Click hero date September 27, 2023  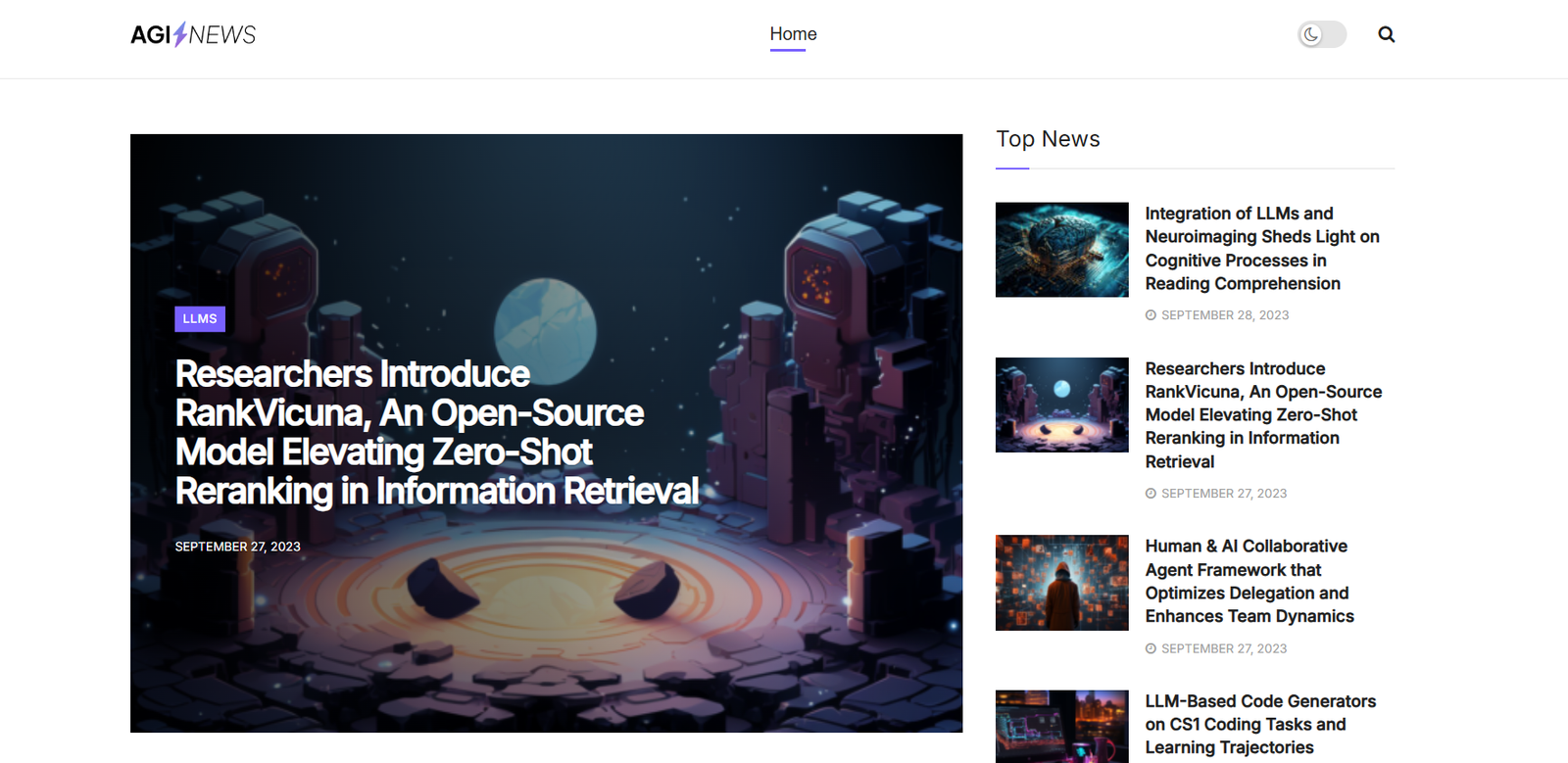(238, 547)
